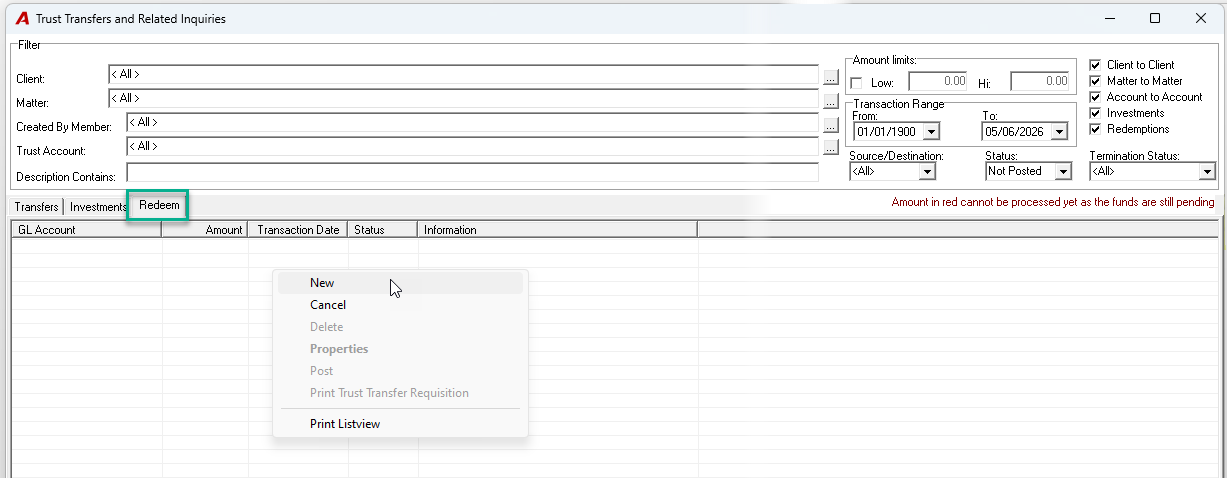Viewport: 1227px width, 478px height.
Task: Open Created By Member ellipsis button
Action: pyautogui.click(x=830, y=124)
